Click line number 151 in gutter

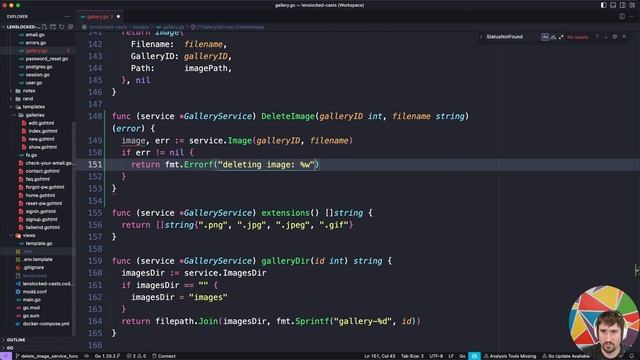(95, 164)
